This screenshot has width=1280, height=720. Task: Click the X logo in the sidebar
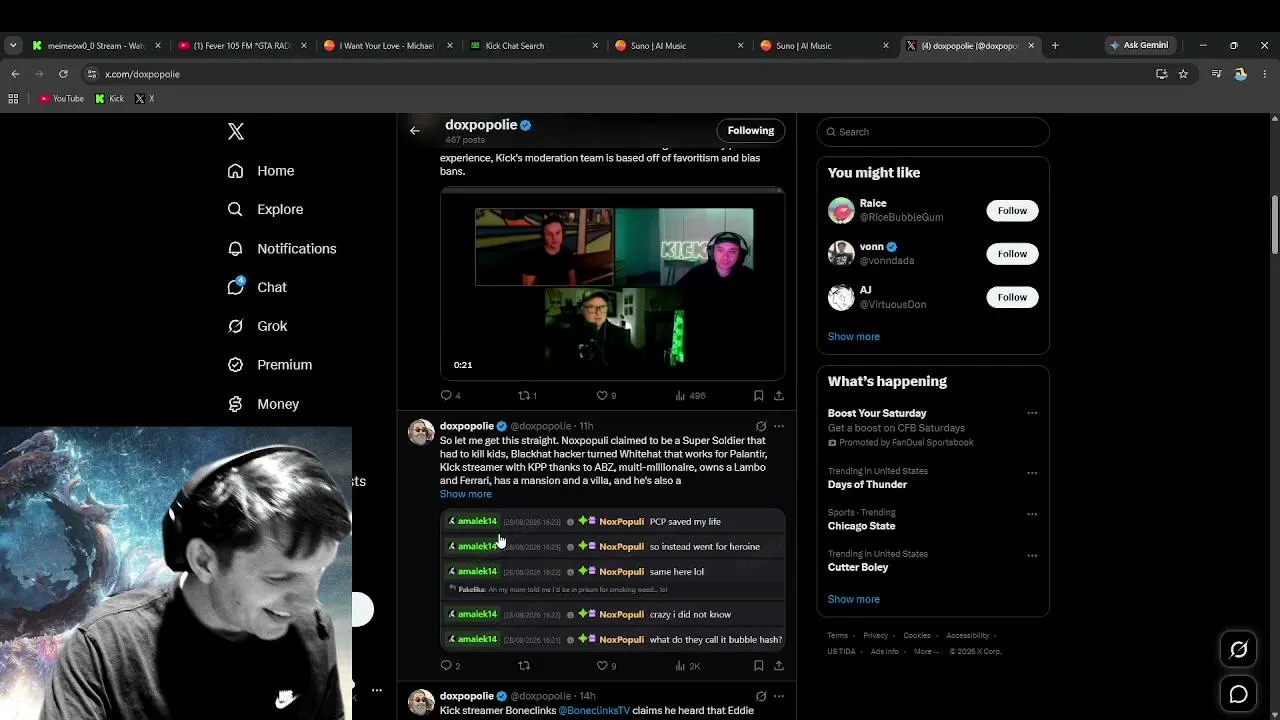coord(236,131)
